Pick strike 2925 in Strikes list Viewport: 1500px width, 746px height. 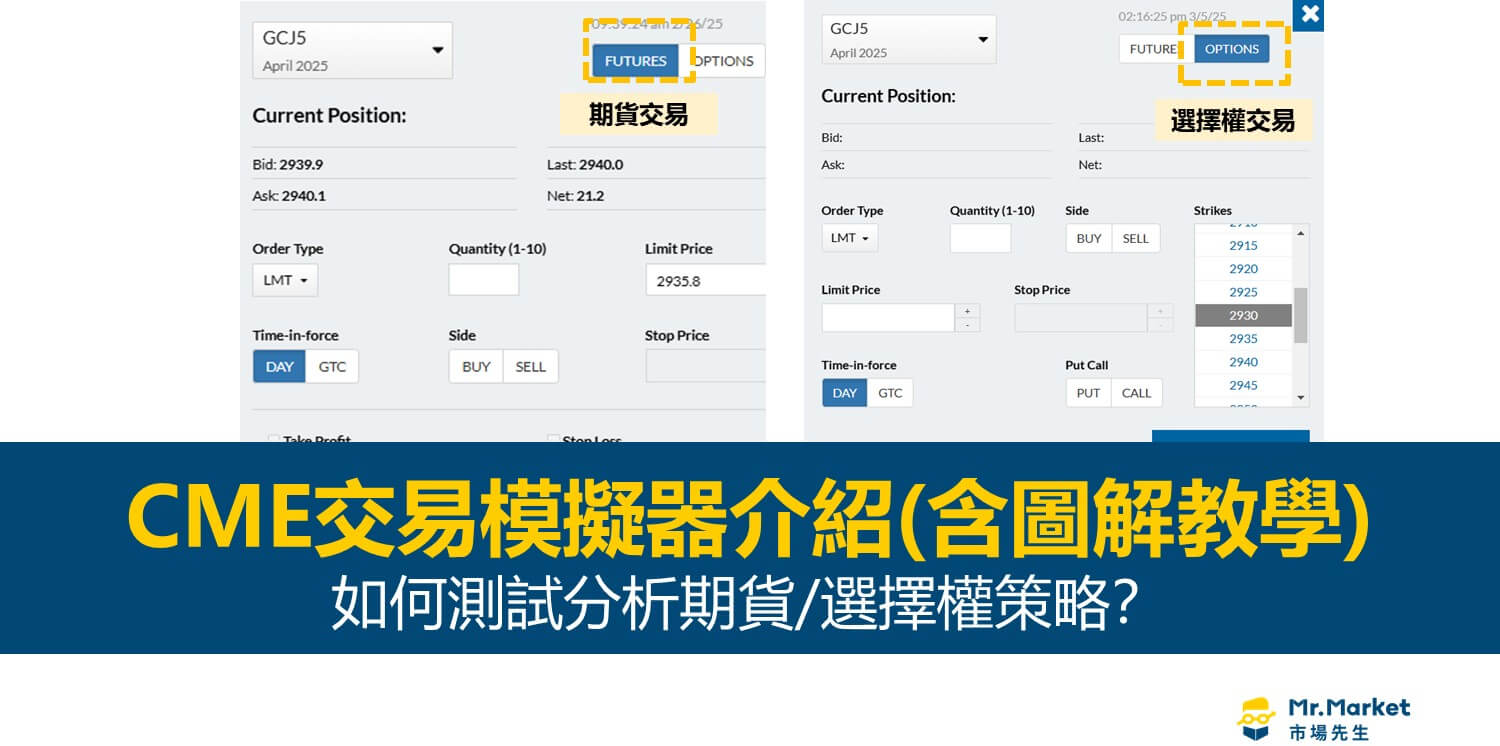1243,292
